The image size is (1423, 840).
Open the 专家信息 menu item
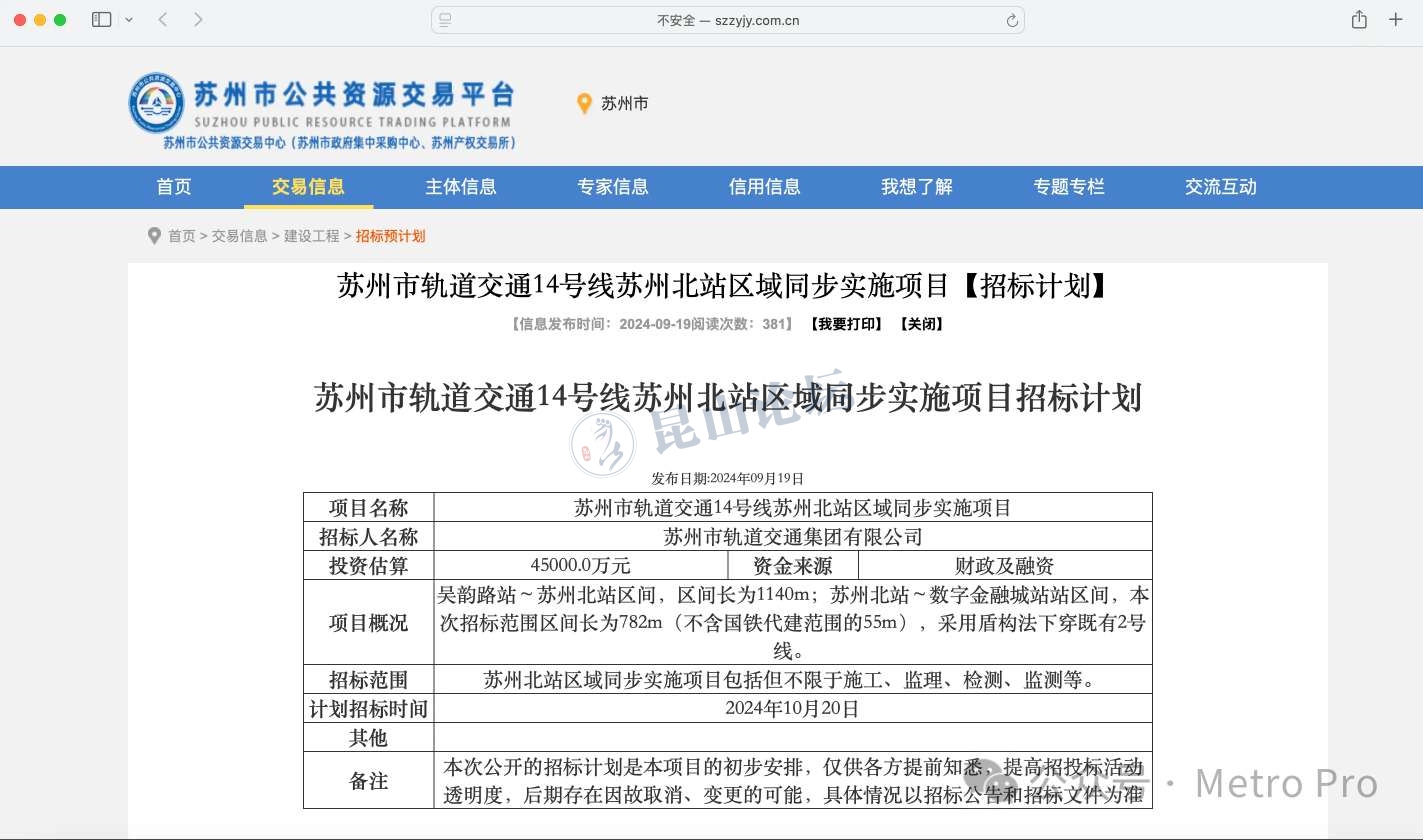[x=612, y=187]
